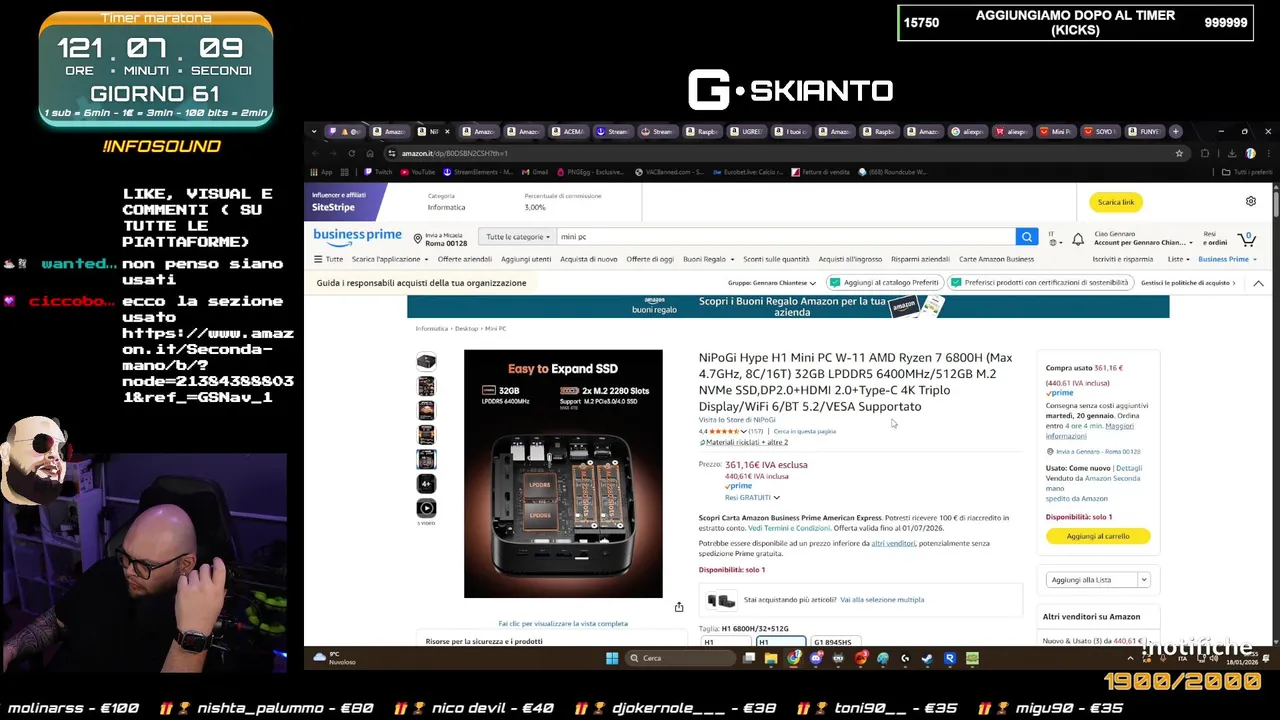Screen dimensions: 1280x720
Task: Click Carte Amazon Business nav link
Action: (996, 259)
